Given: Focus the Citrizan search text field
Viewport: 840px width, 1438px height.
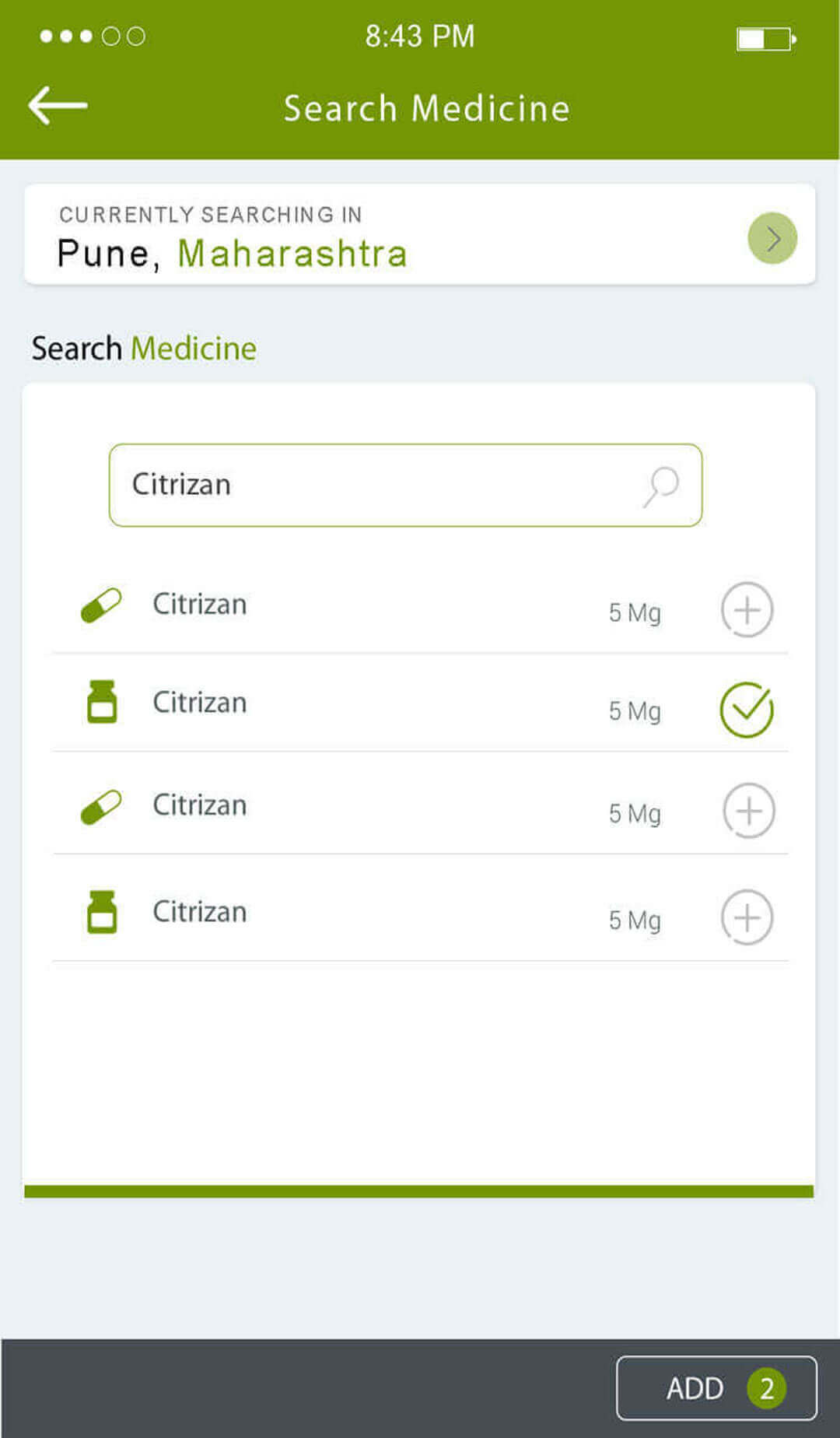Looking at the screenshot, I should point(381,485).
